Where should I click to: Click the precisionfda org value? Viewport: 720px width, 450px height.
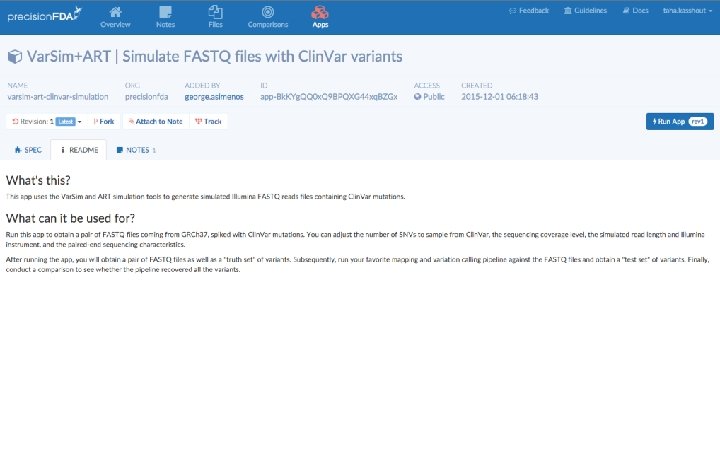pos(146,96)
